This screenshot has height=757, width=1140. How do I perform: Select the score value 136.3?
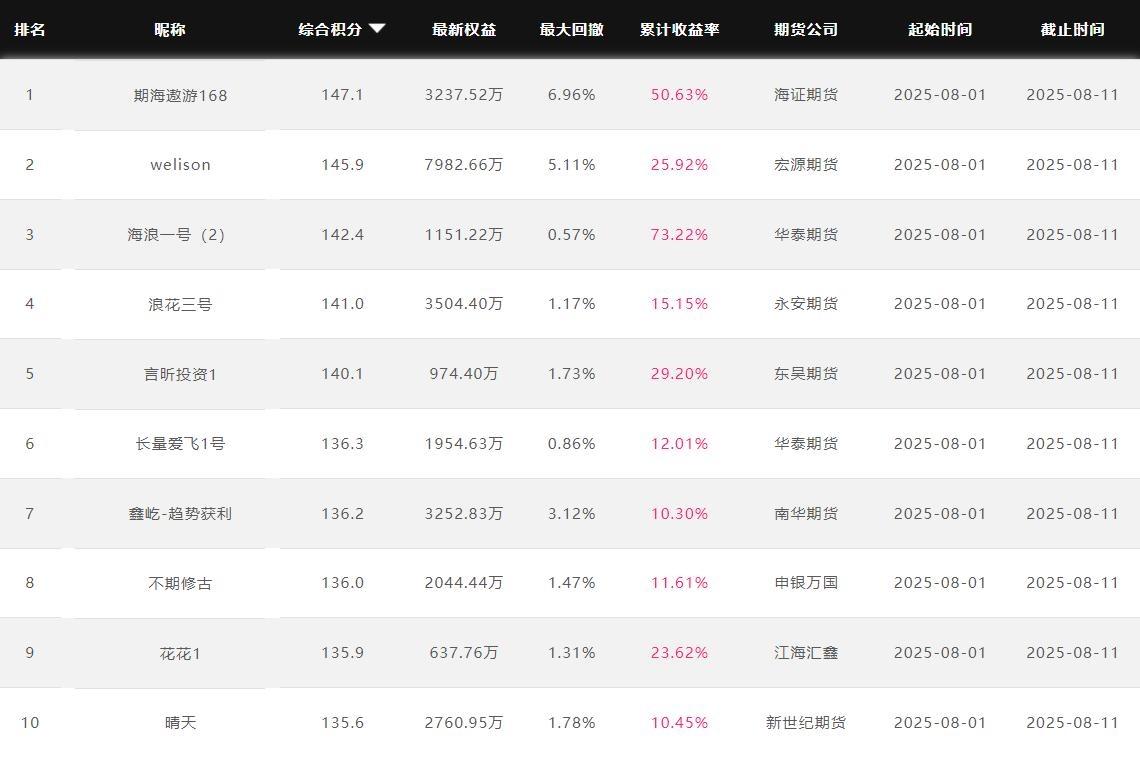tap(342, 443)
